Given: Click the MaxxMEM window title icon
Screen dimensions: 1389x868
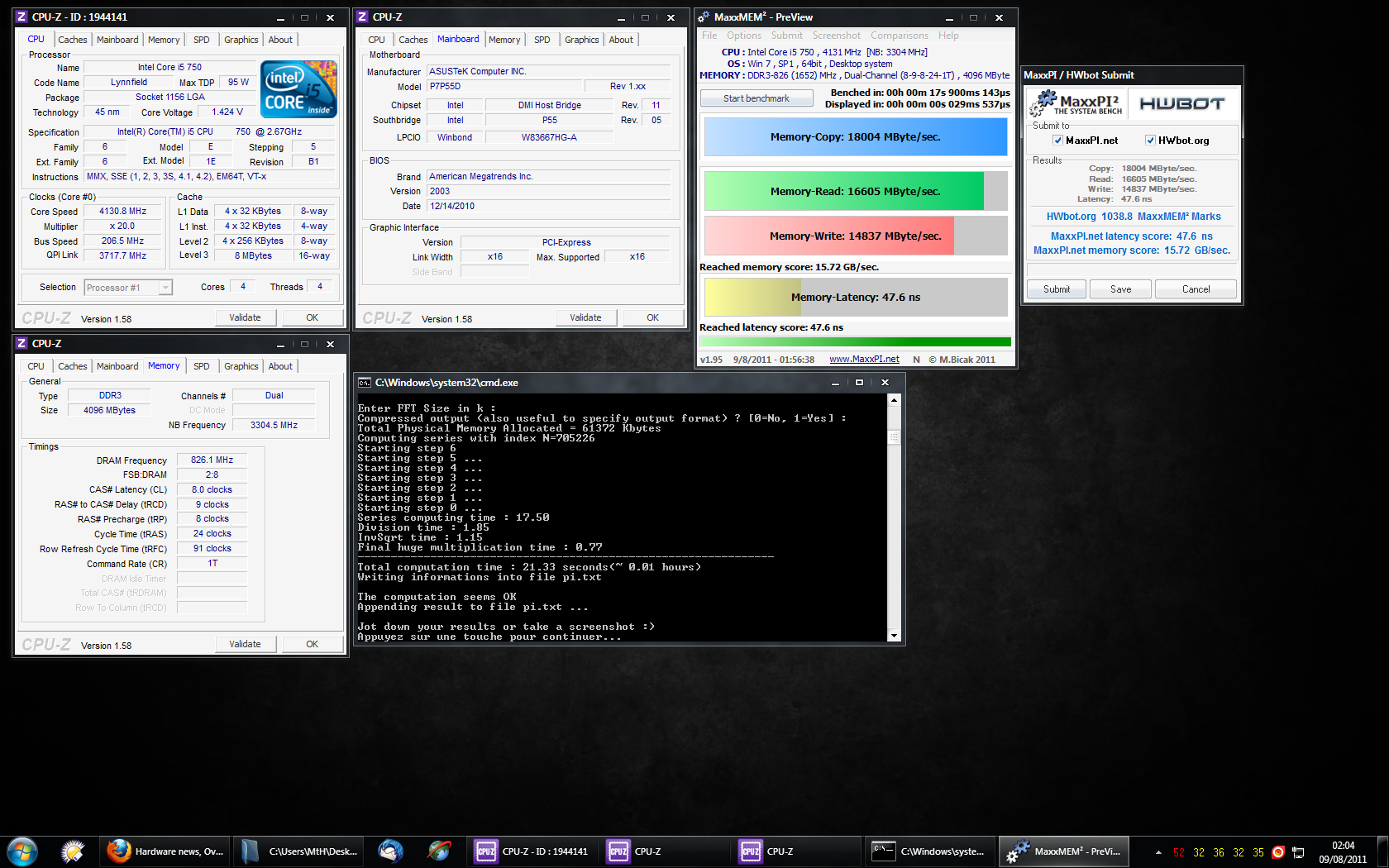Looking at the screenshot, I should pos(704,17).
